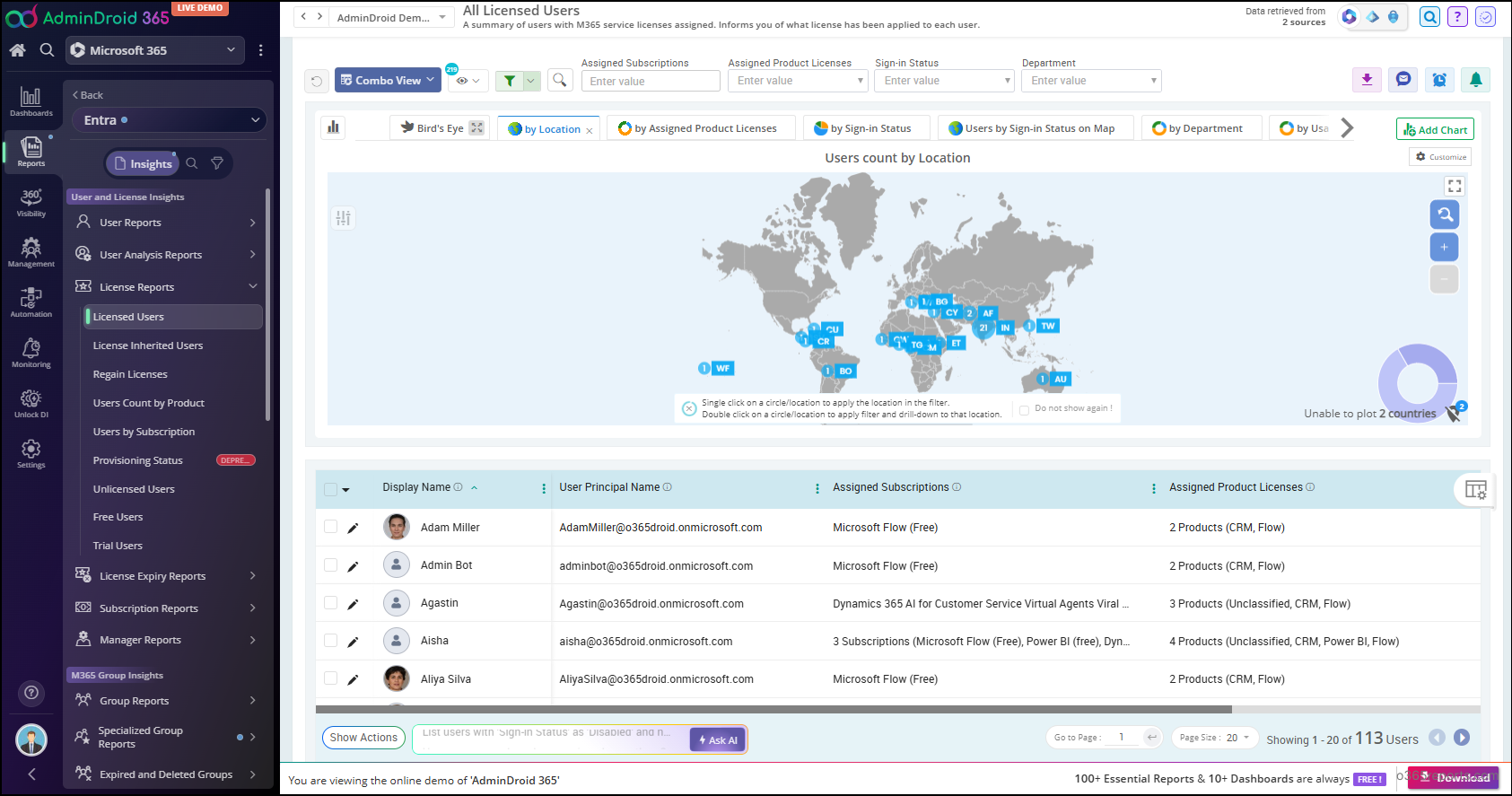The width and height of the screenshot is (1512, 796).
Task: Open the Sign-in Status filter dropdown
Action: 945,81
